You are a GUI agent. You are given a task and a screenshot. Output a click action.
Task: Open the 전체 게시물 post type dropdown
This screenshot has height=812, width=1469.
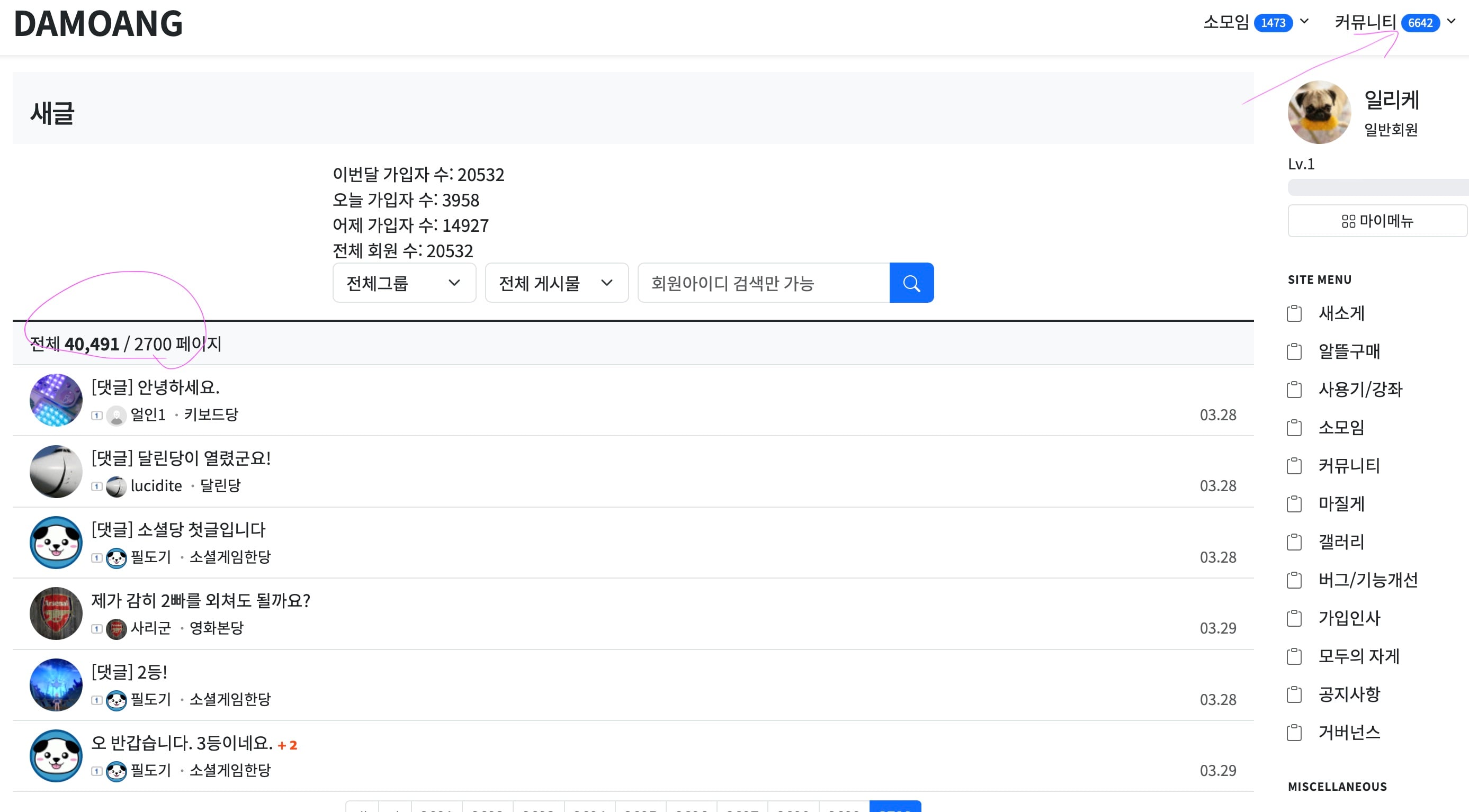pos(557,283)
